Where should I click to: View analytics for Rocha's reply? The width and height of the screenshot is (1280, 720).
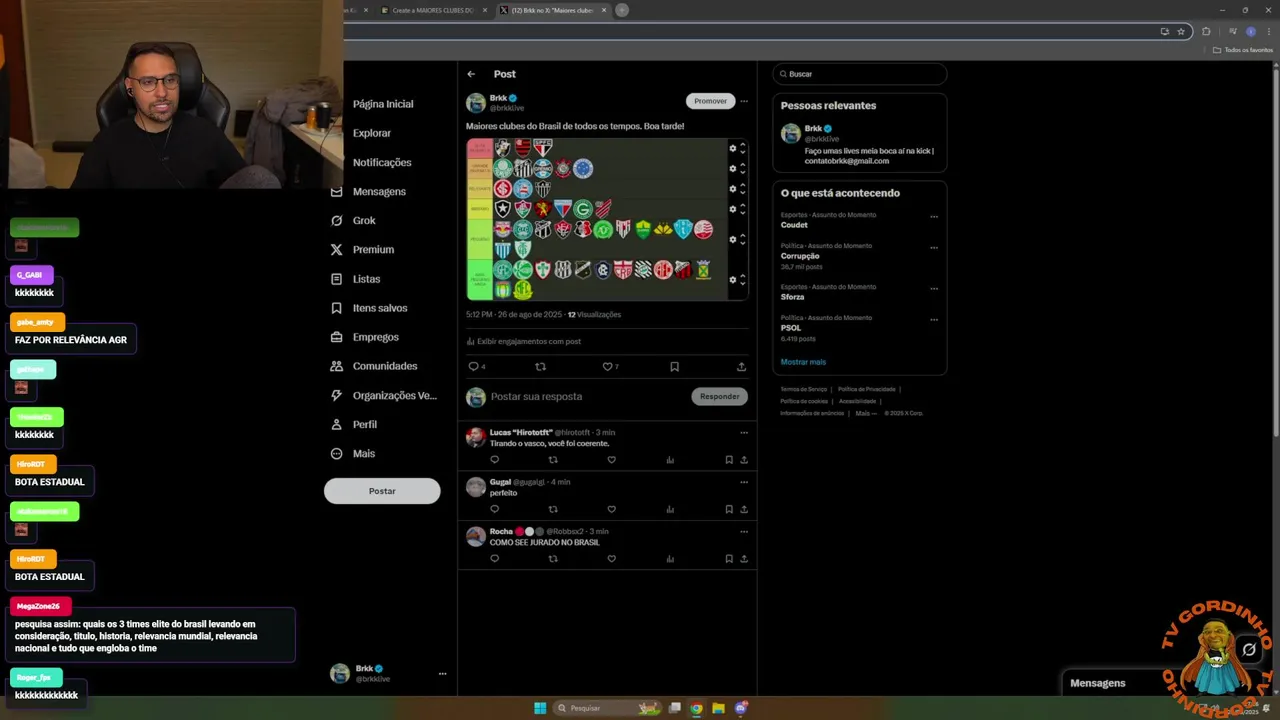click(670, 559)
